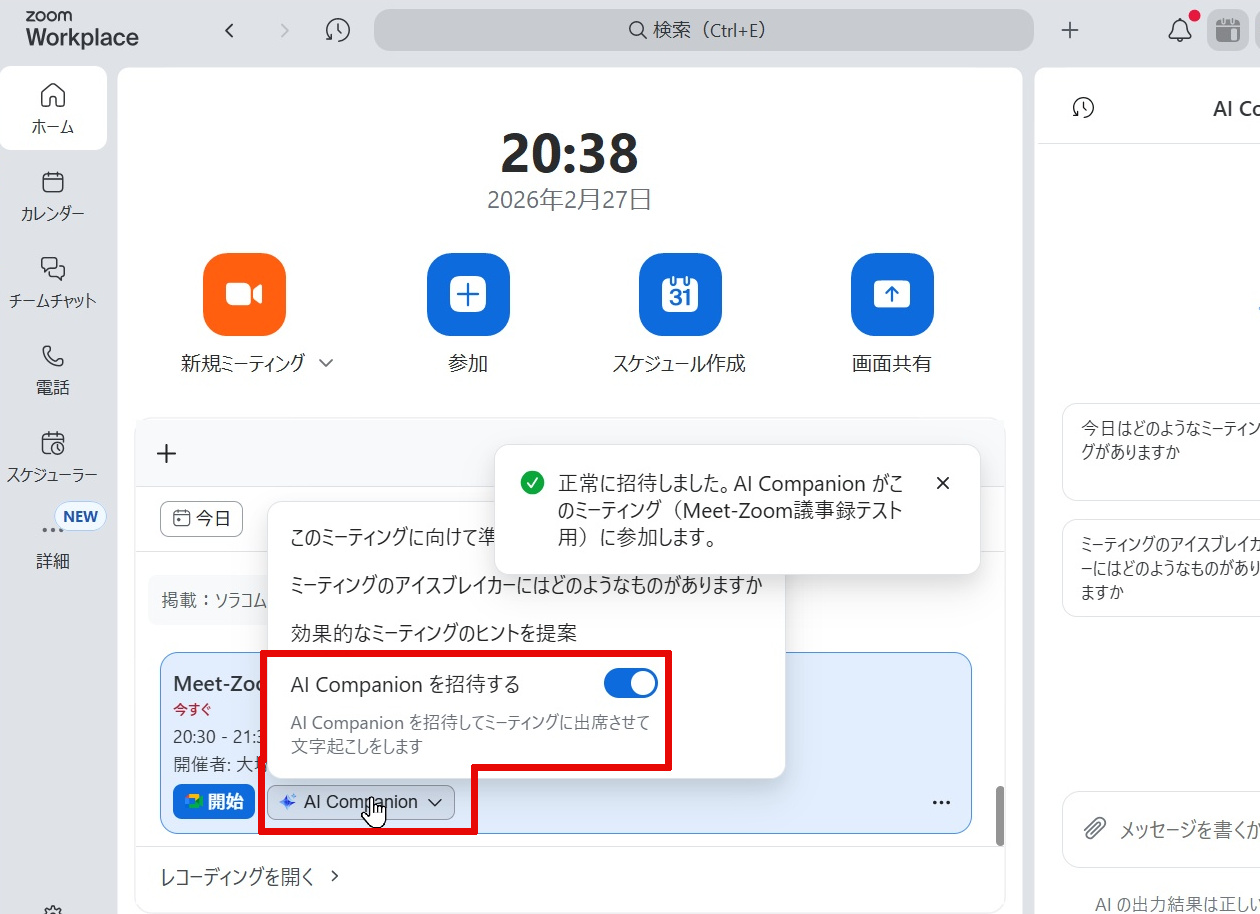The width and height of the screenshot is (1260, 914).
Task: Open the history clock icon in the top bar
Action: tap(338, 31)
